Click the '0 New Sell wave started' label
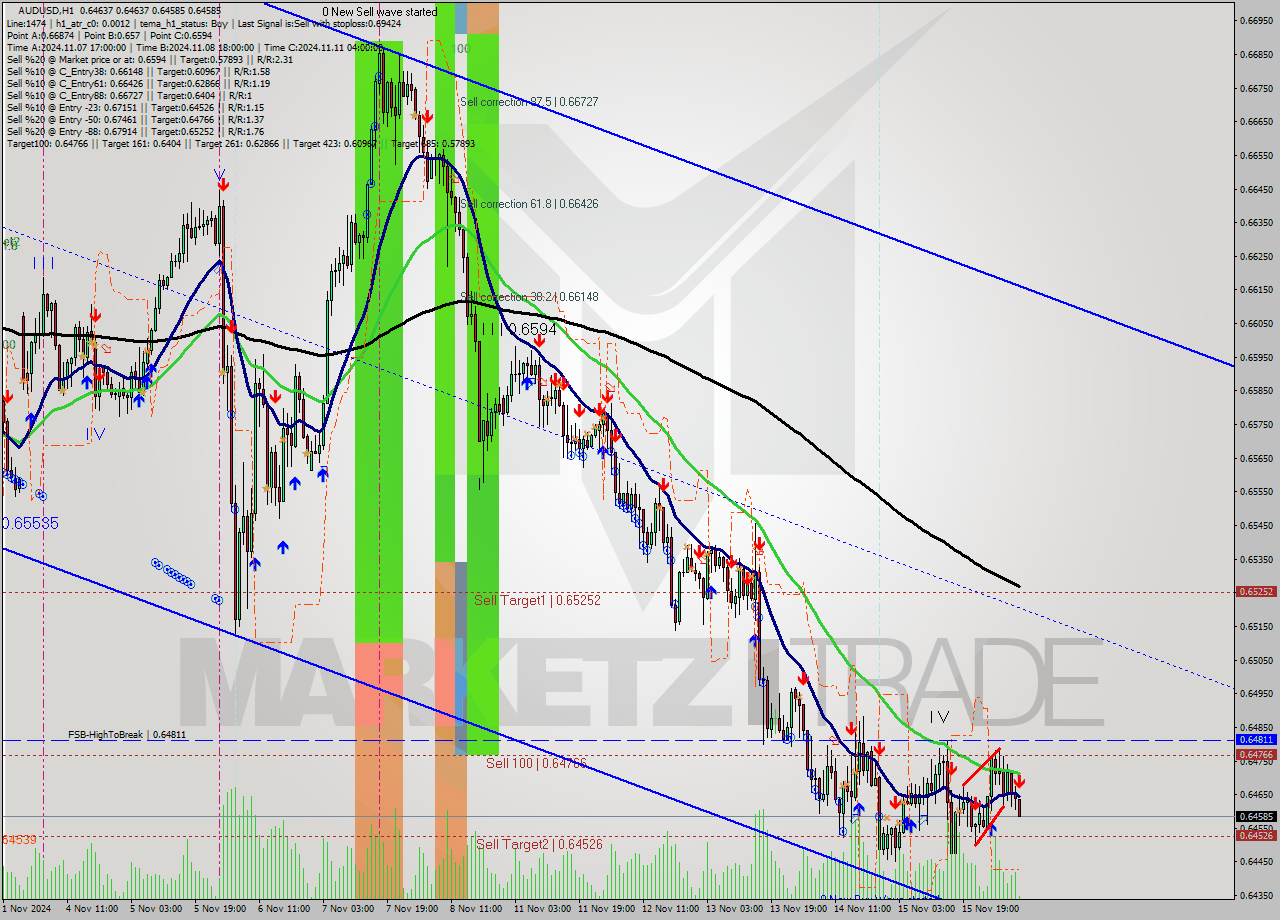1280x920 pixels. point(379,12)
